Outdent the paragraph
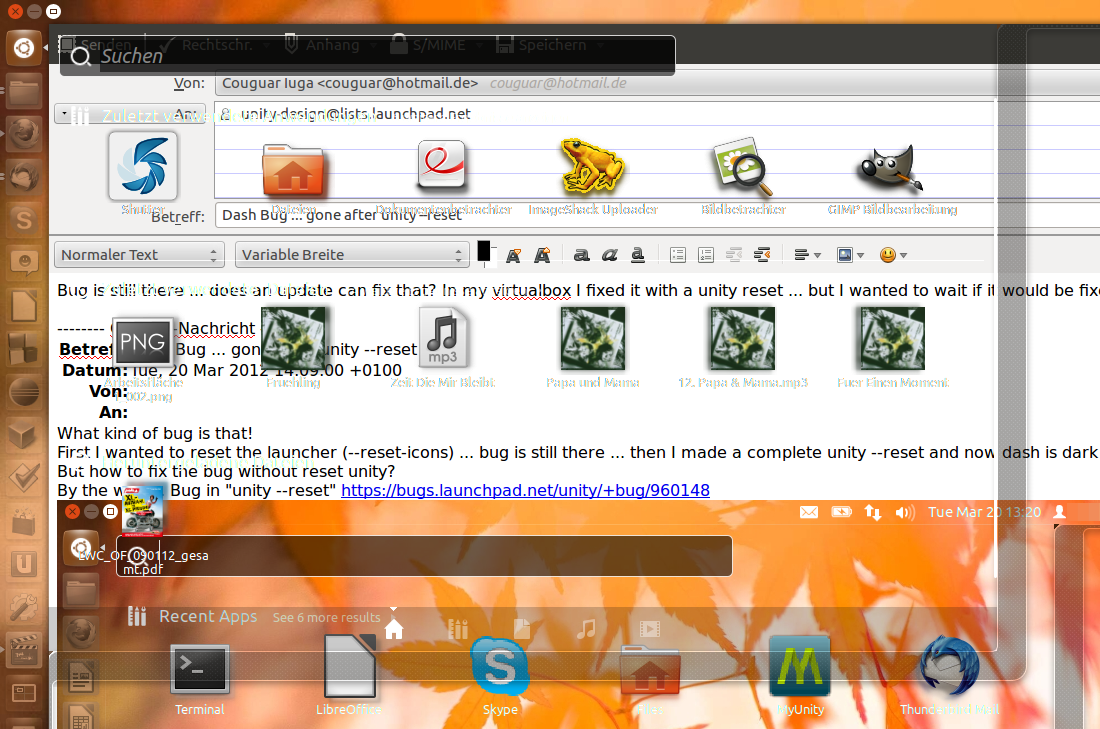Image resolution: width=1100 pixels, height=729 pixels. pyautogui.click(x=734, y=255)
